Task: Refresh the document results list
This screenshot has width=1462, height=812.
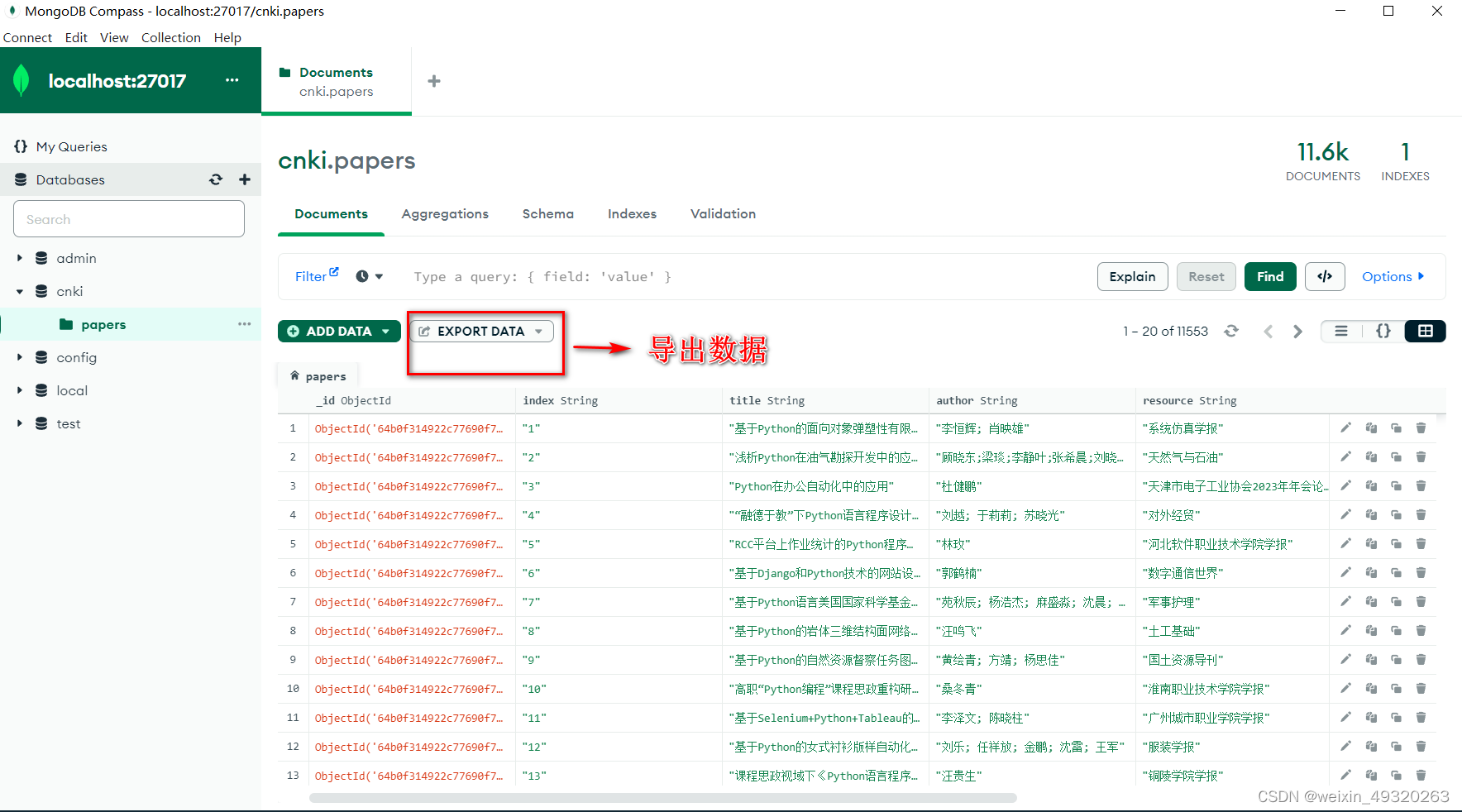Action: click(x=1231, y=331)
